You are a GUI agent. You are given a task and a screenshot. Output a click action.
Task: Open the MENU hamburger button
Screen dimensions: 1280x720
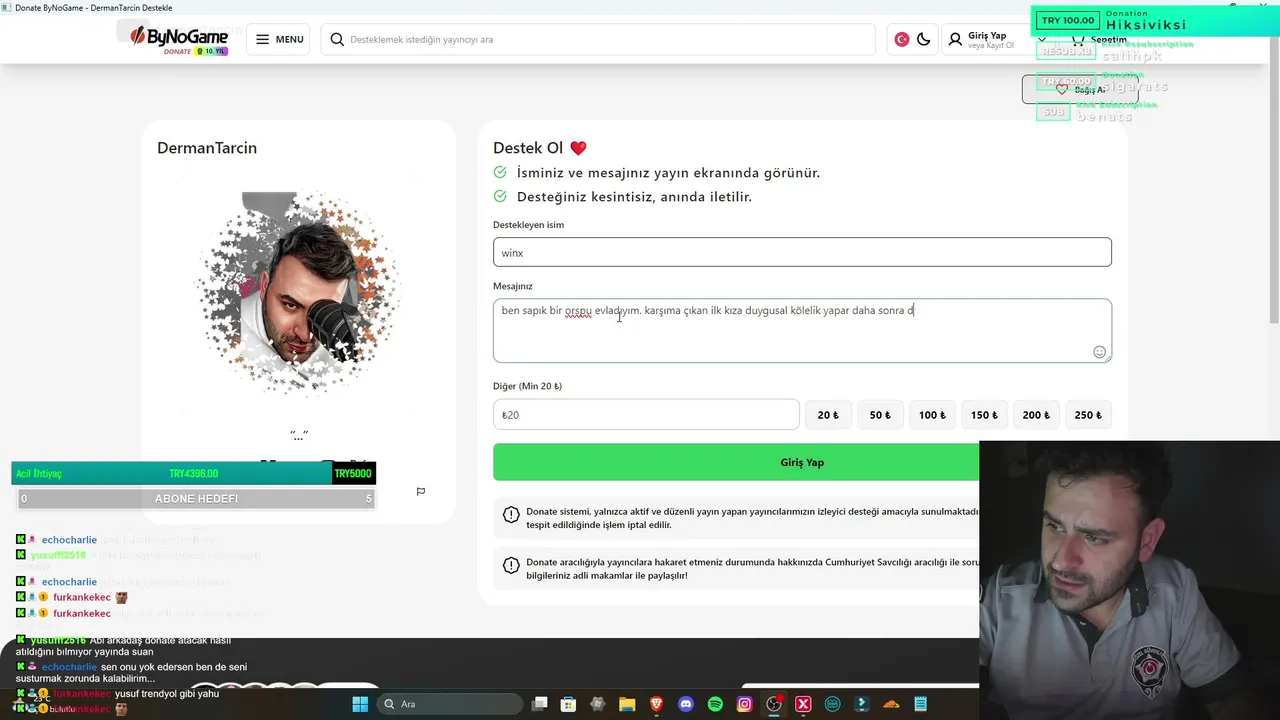(279, 39)
